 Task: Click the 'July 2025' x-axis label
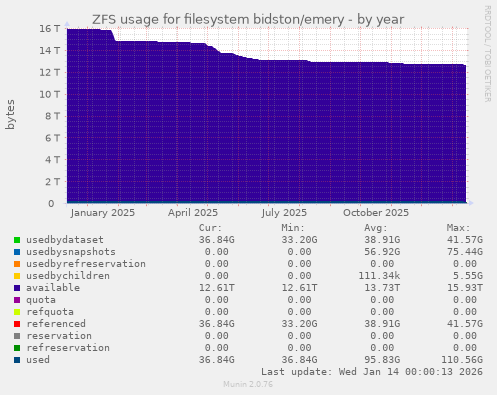tap(284, 213)
